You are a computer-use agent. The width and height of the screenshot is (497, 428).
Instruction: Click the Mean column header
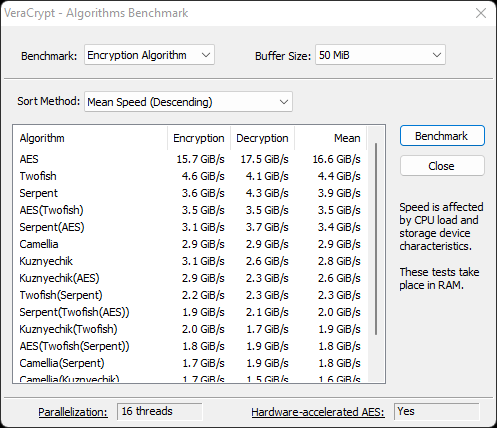(x=330, y=138)
